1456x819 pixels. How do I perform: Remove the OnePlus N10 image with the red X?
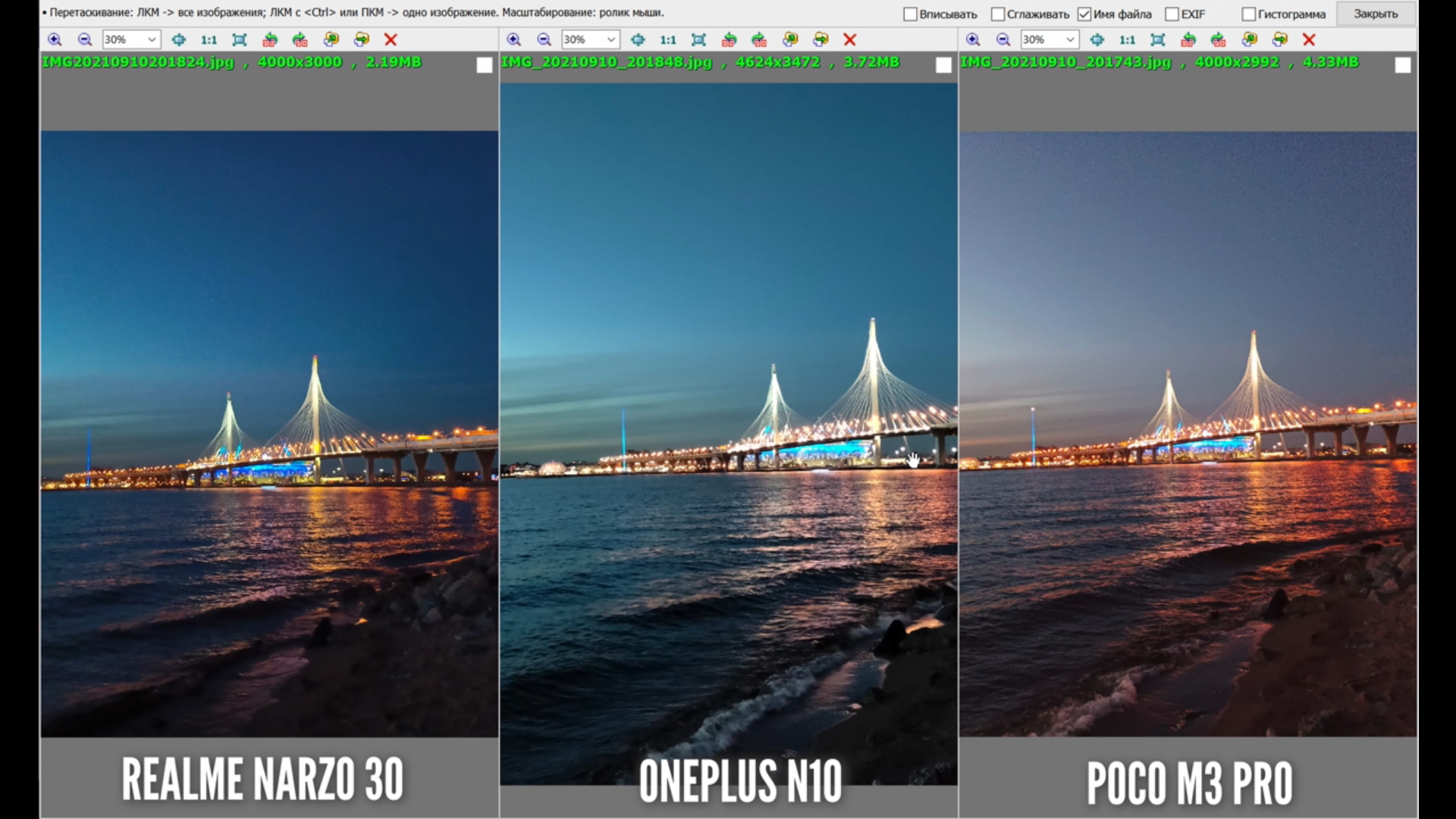[849, 39]
